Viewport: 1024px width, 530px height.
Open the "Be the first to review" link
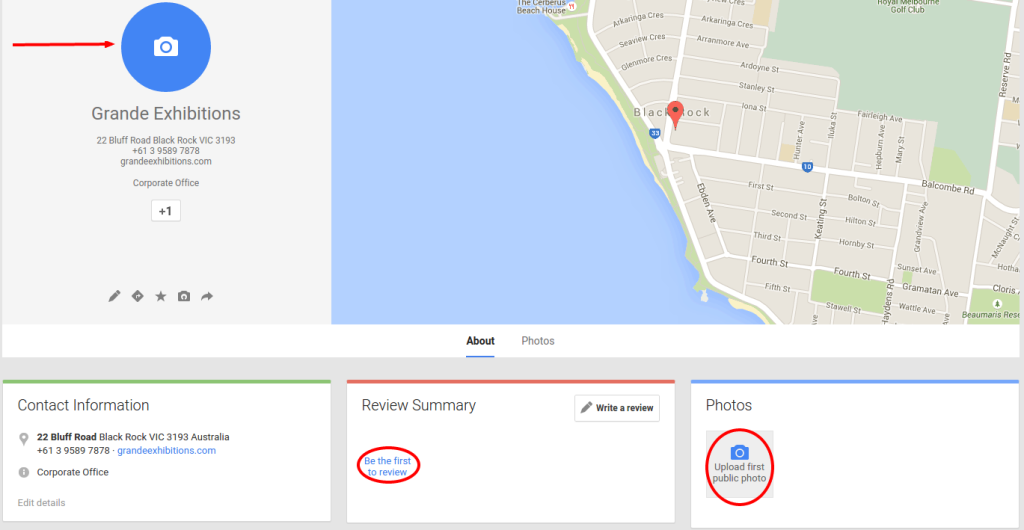386,466
